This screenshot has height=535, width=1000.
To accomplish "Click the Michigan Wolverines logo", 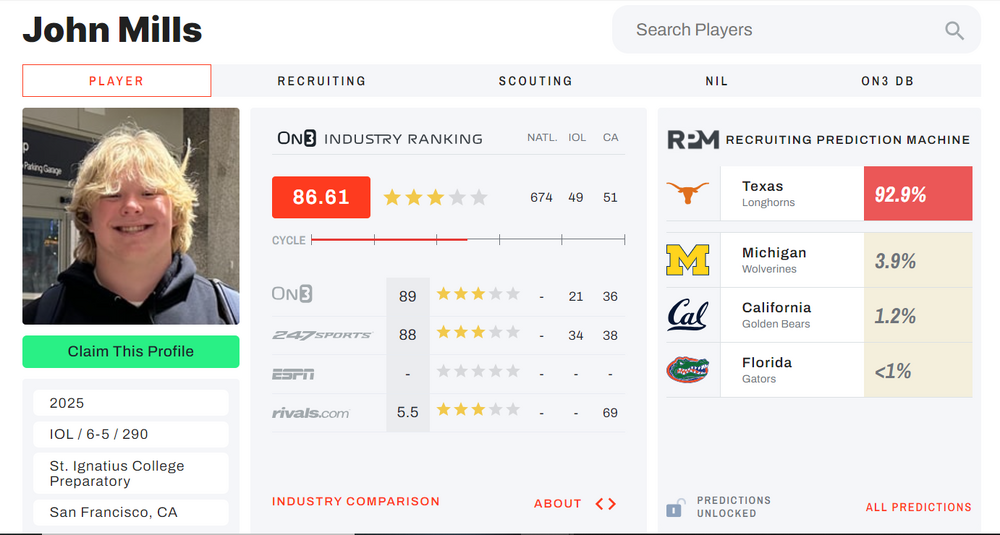I will click(x=688, y=261).
